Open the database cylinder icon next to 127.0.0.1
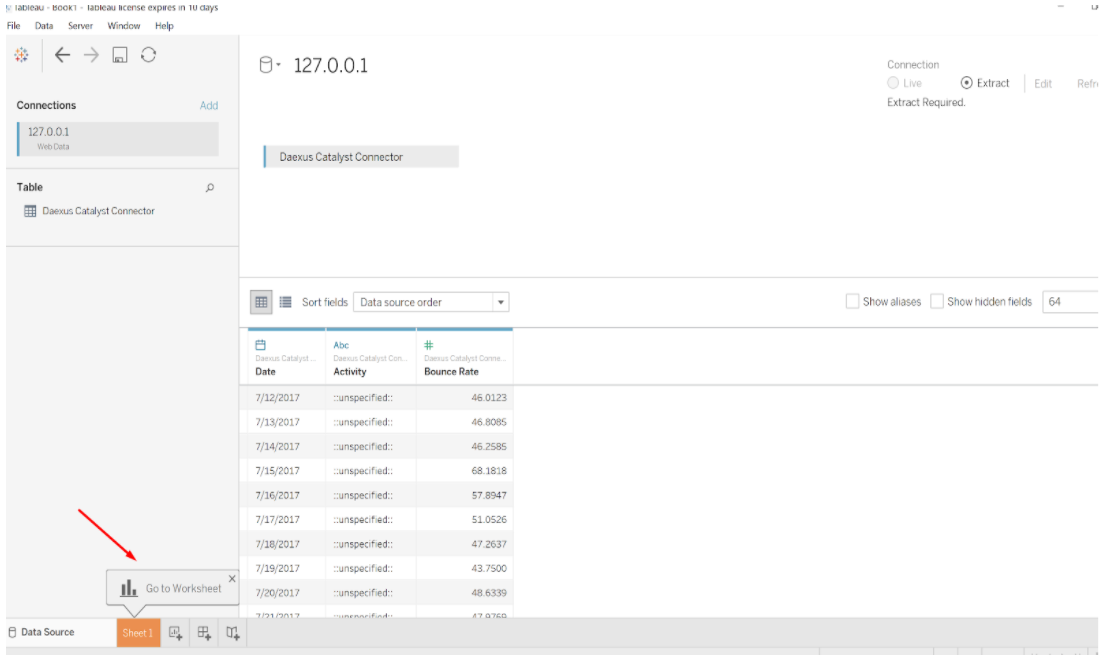This screenshot has height=660, width=1118. coord(265,65)
